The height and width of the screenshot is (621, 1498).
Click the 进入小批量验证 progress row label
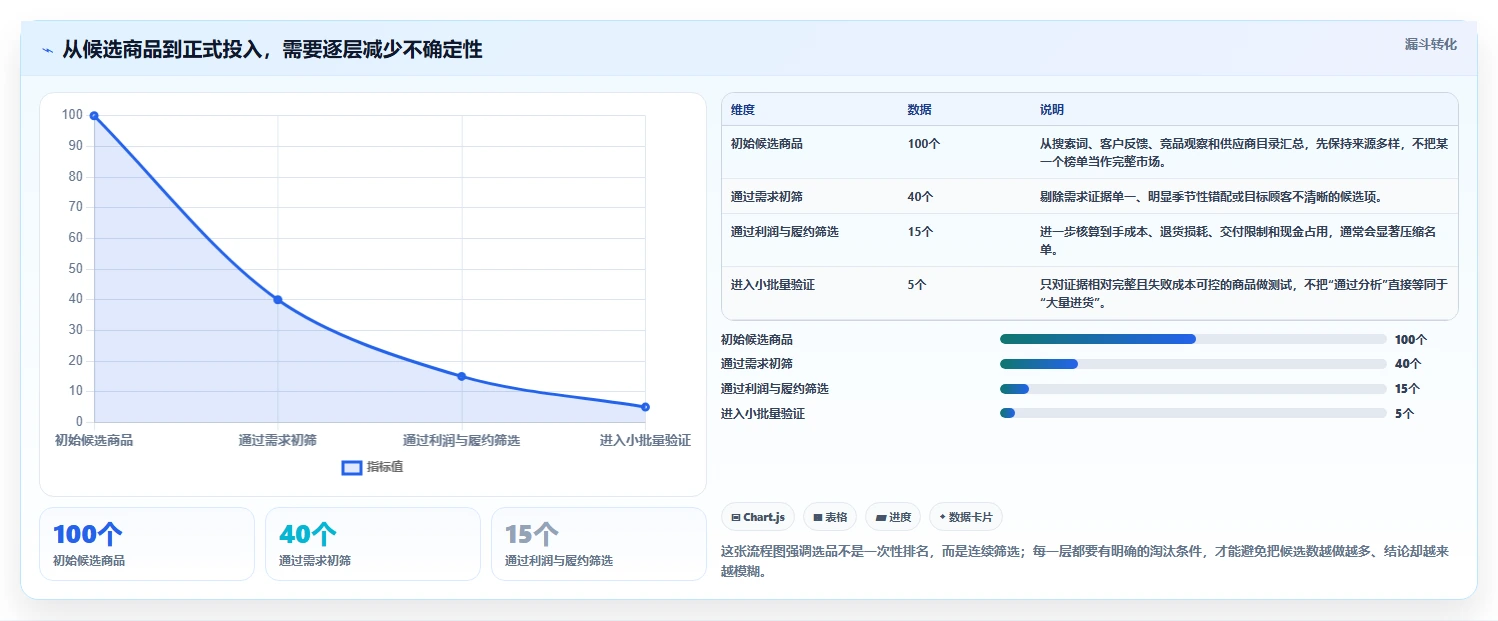763,414
